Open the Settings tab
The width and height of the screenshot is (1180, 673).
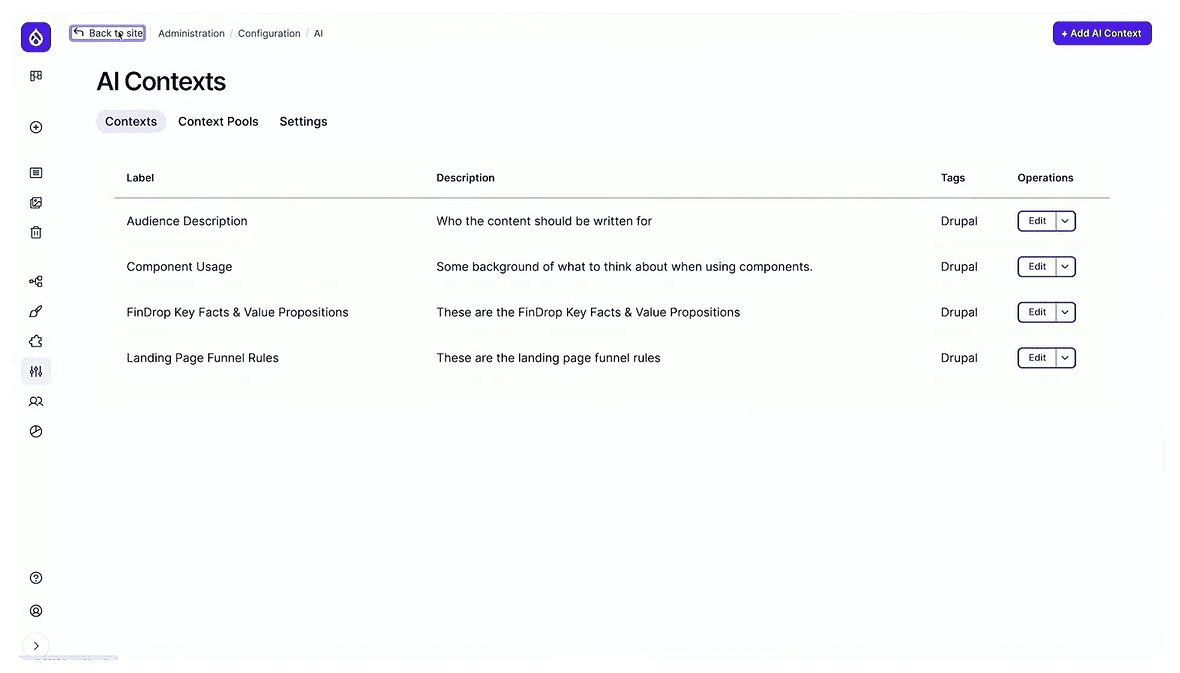[303, 121]
